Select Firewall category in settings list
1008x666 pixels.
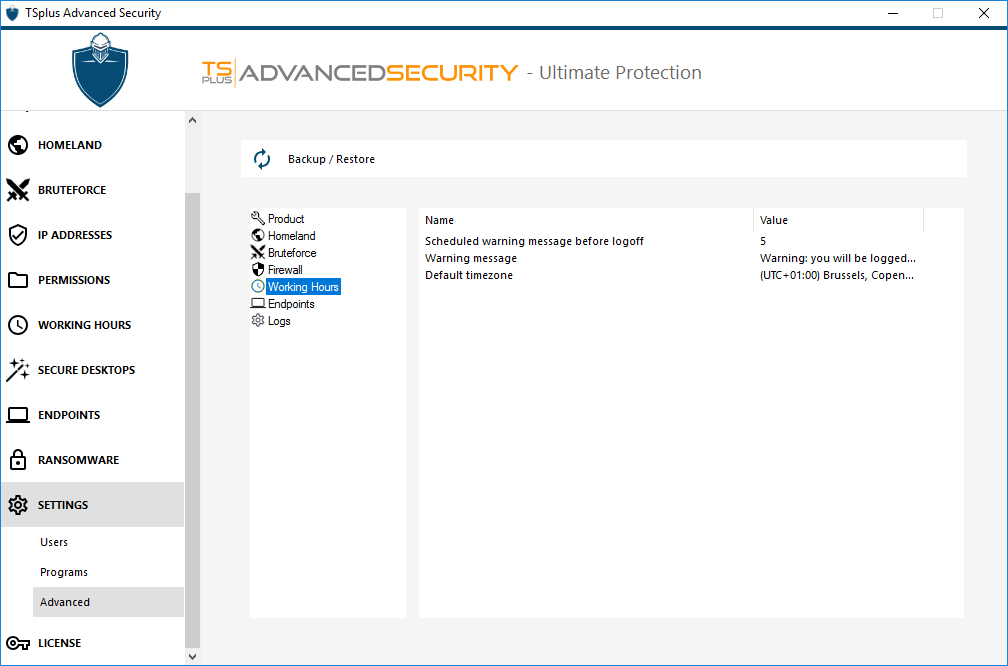click(284, 270)
